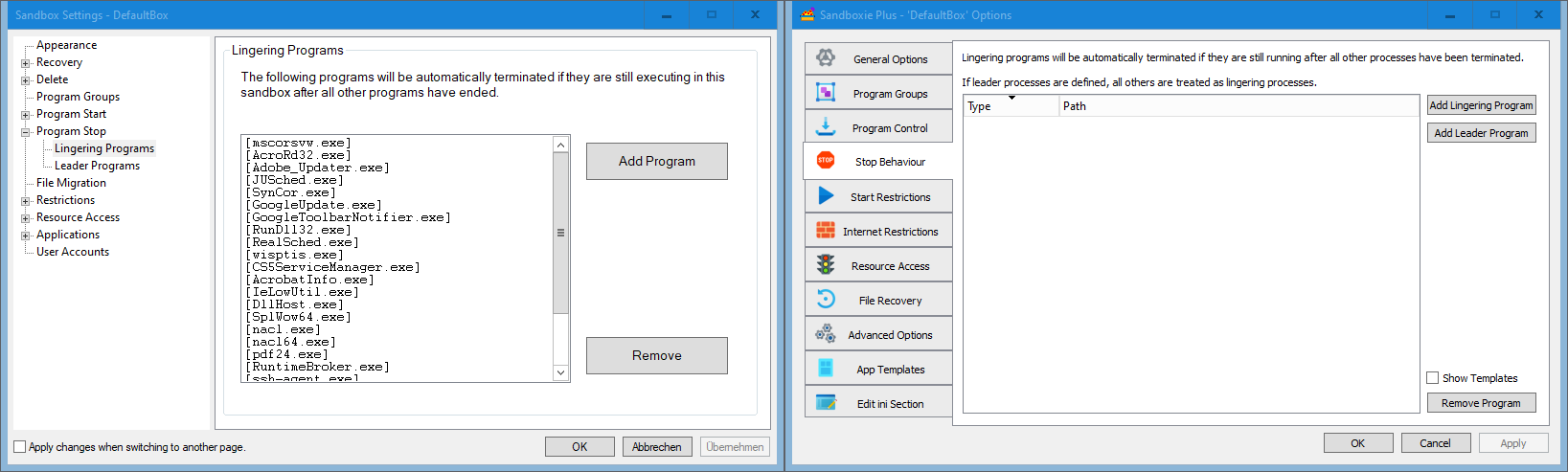Click the Program Control download icon
1568x472 pixels.
826,126
